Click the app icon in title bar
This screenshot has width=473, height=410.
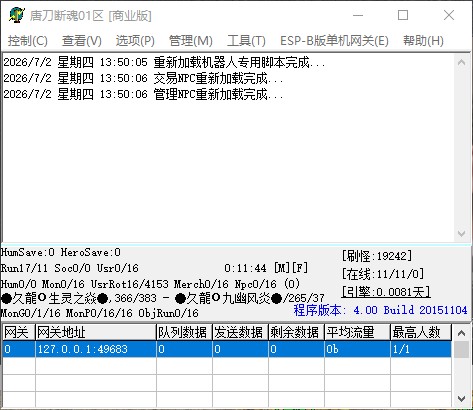[x=16, y=15]
